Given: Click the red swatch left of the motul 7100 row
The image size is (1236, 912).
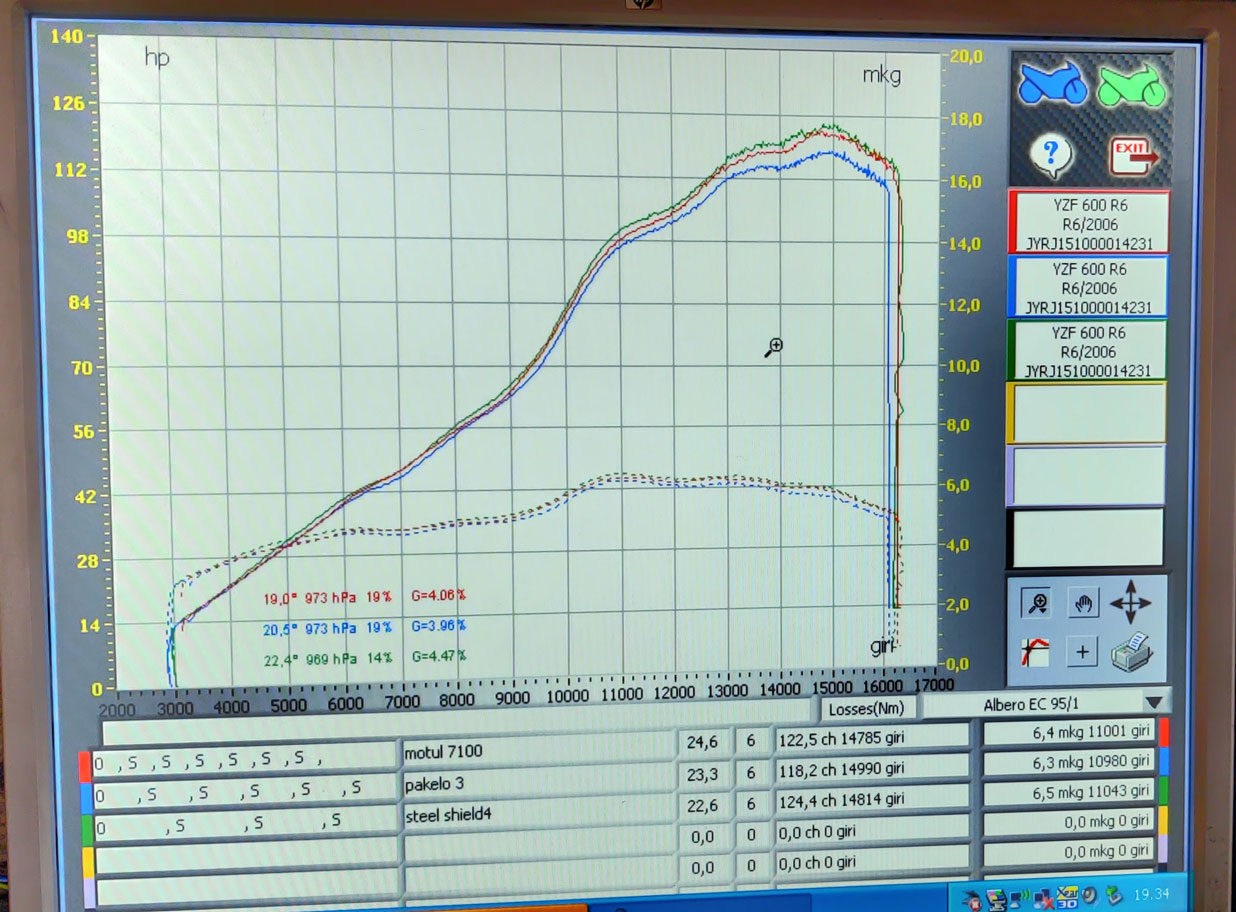Looking at the screenshot, I should 86,766.
